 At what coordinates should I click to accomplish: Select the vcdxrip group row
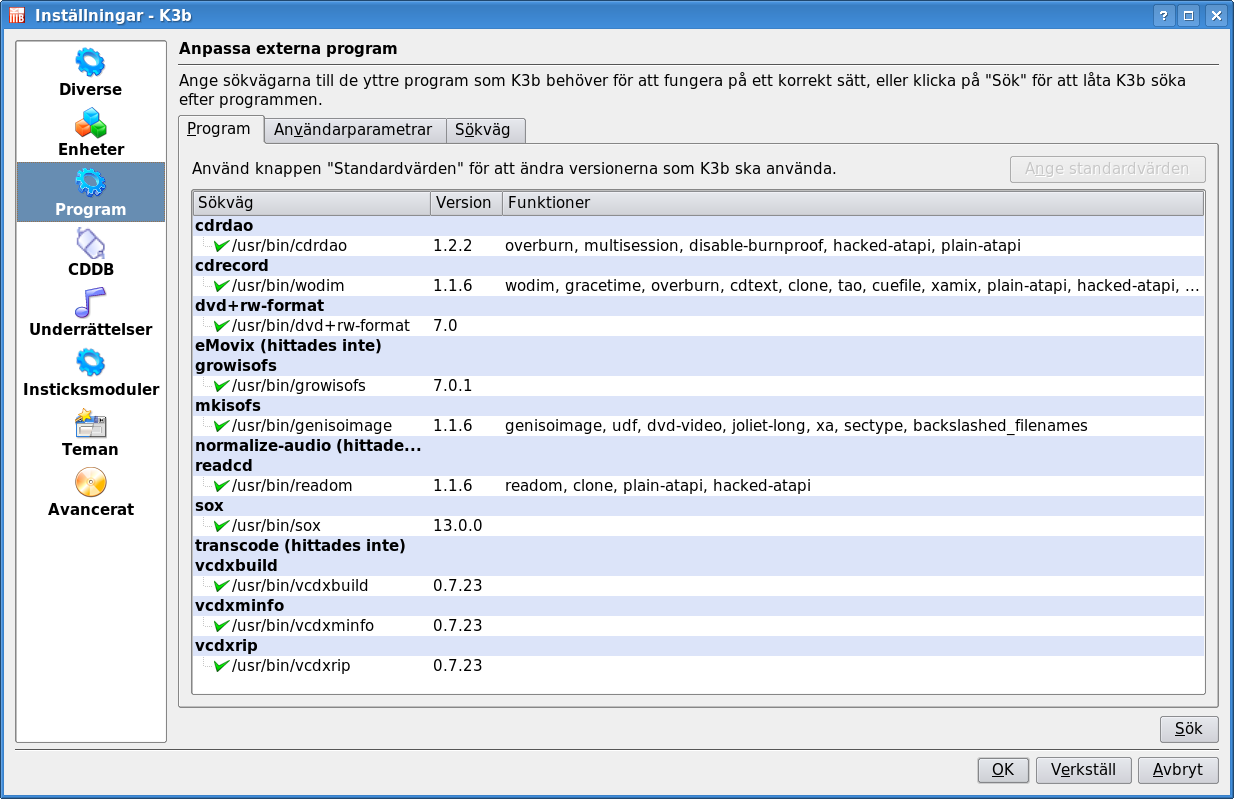click(698, 645)
